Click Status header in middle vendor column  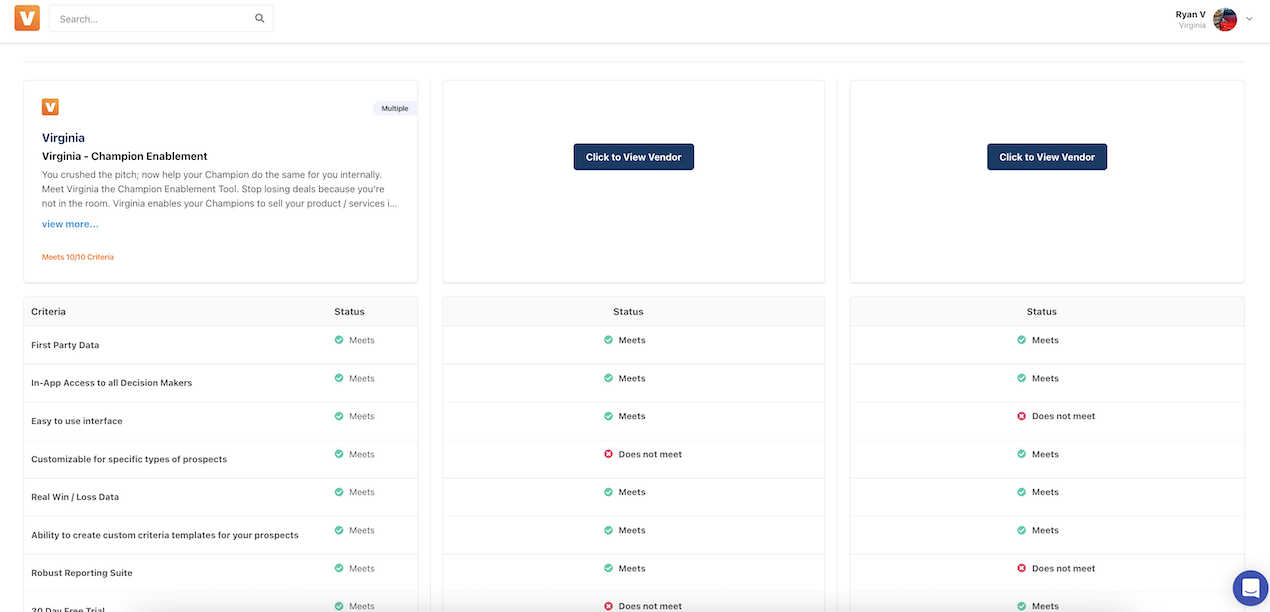click(x=628, y=312)
